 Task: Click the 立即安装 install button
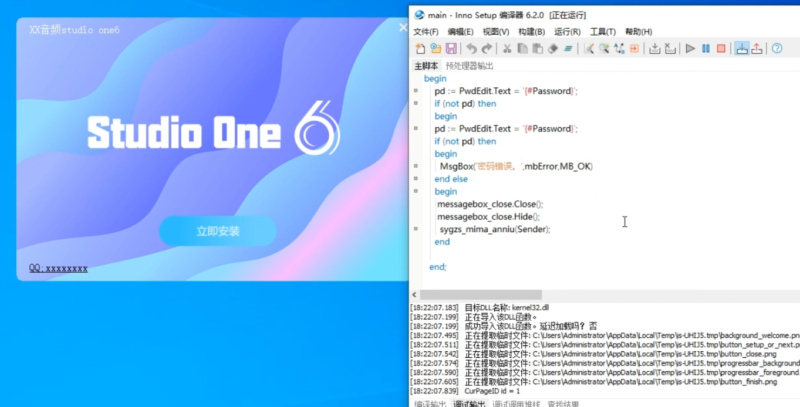(218, 231)
